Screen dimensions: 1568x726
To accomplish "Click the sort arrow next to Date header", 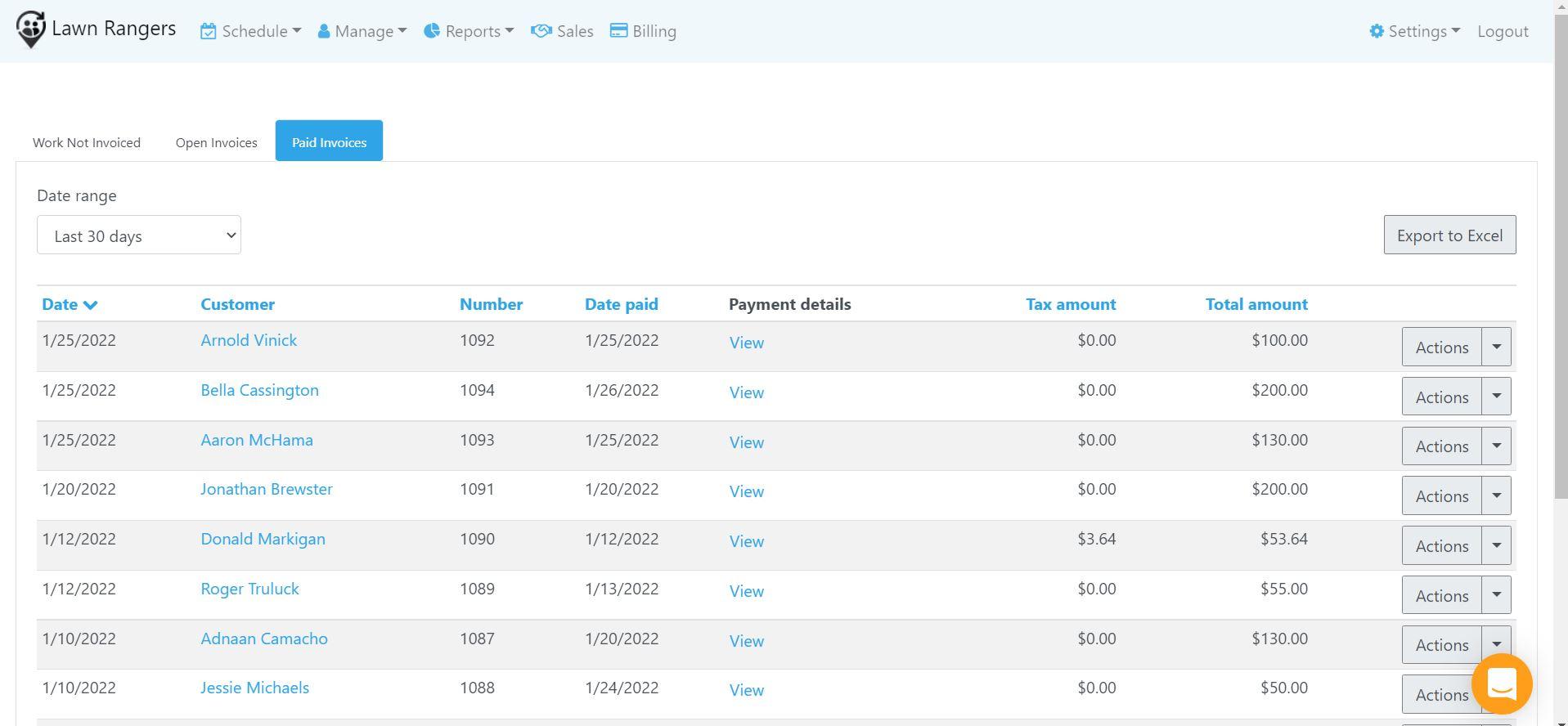I will pyautogui.click(x=91, y=305).
